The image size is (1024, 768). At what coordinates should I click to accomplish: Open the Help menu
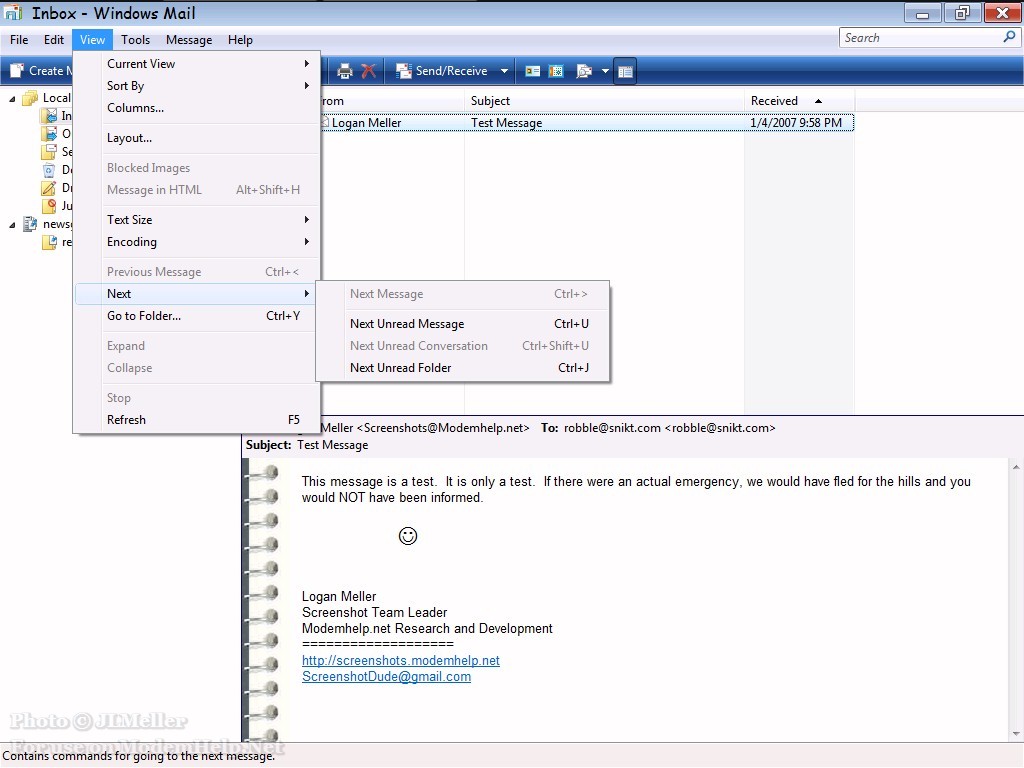coord(240,40)
